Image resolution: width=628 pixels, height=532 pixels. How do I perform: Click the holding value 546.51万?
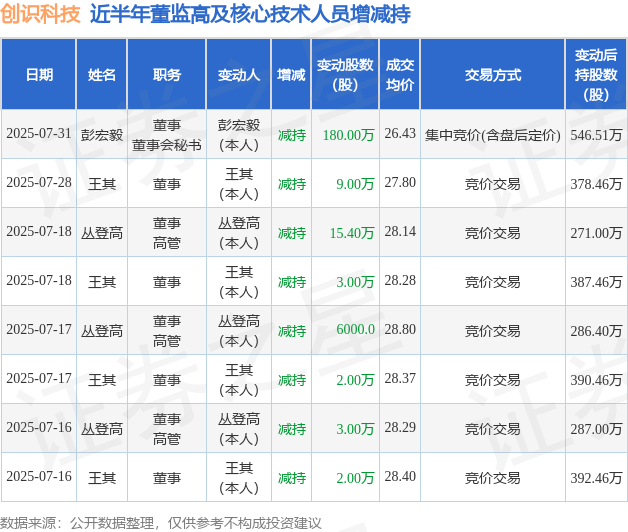click(x=596, y=135)
